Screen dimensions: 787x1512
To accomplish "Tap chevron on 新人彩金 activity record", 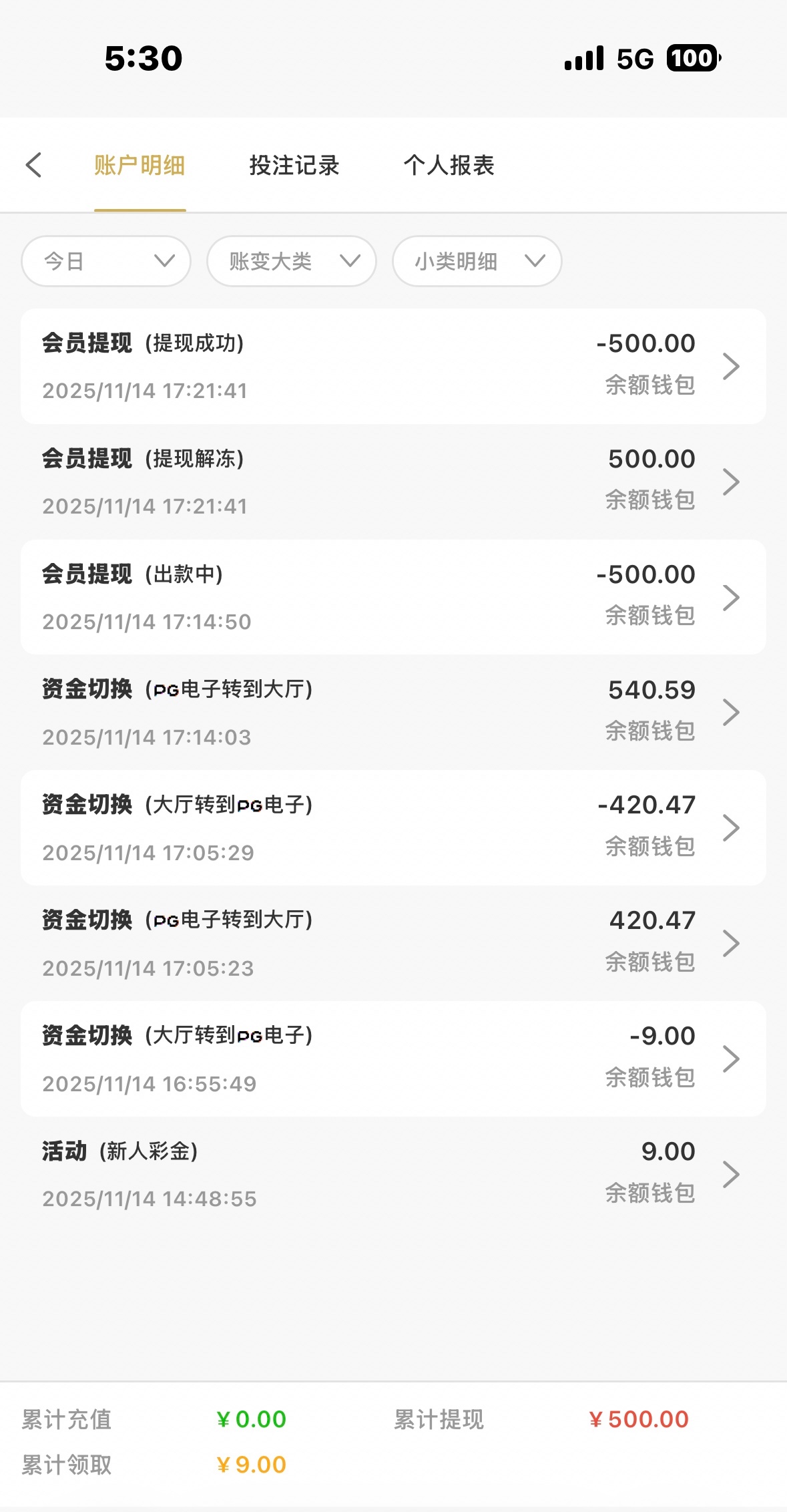I will click(731, 1174).
